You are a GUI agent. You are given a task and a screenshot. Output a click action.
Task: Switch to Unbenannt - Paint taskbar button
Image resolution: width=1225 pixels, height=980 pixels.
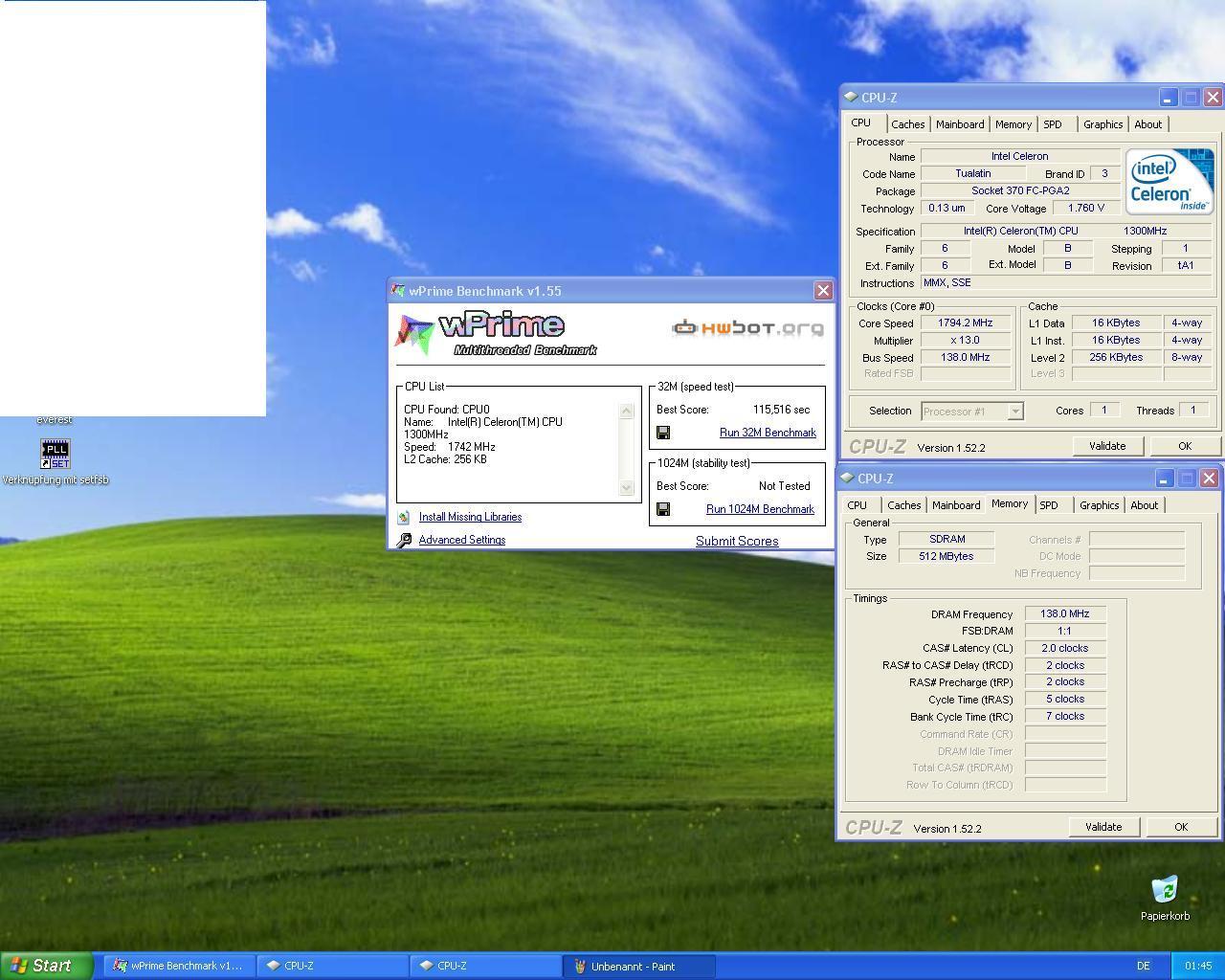[x=639, y=966]
